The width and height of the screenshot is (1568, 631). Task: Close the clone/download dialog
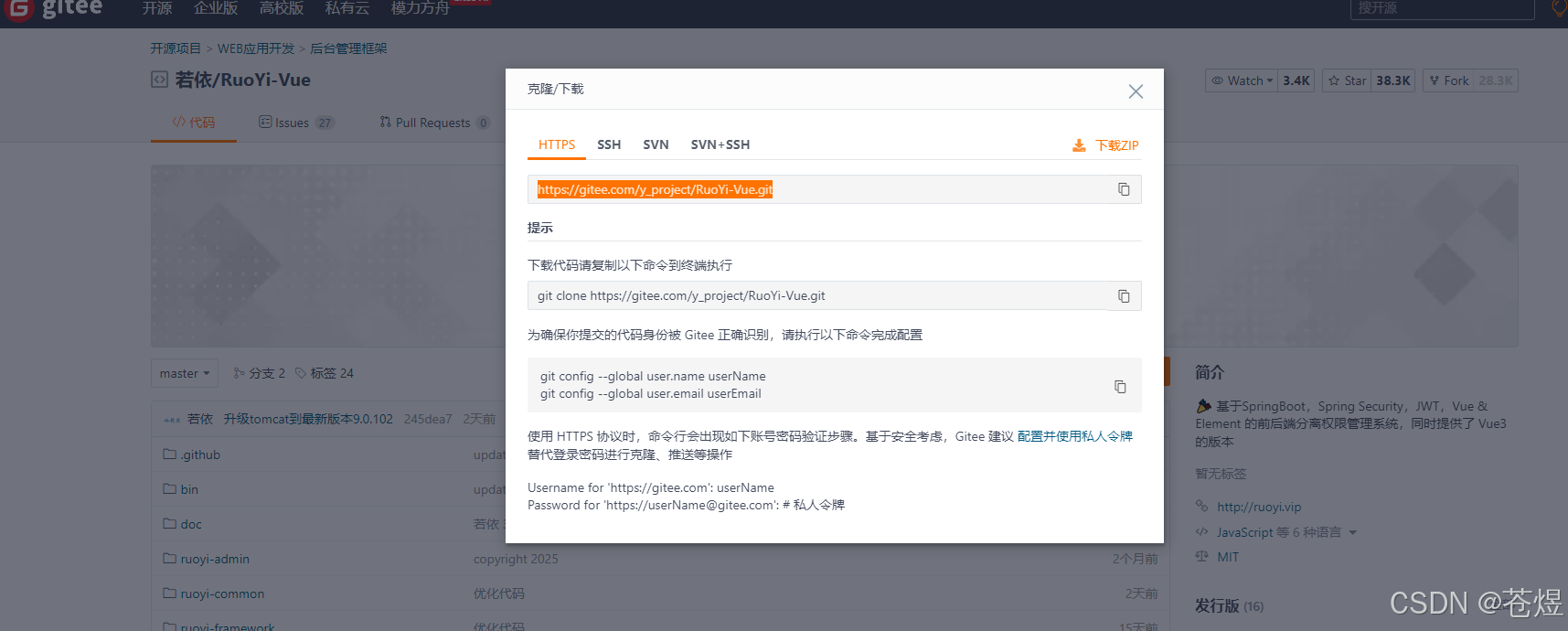tap(1136, 91)
